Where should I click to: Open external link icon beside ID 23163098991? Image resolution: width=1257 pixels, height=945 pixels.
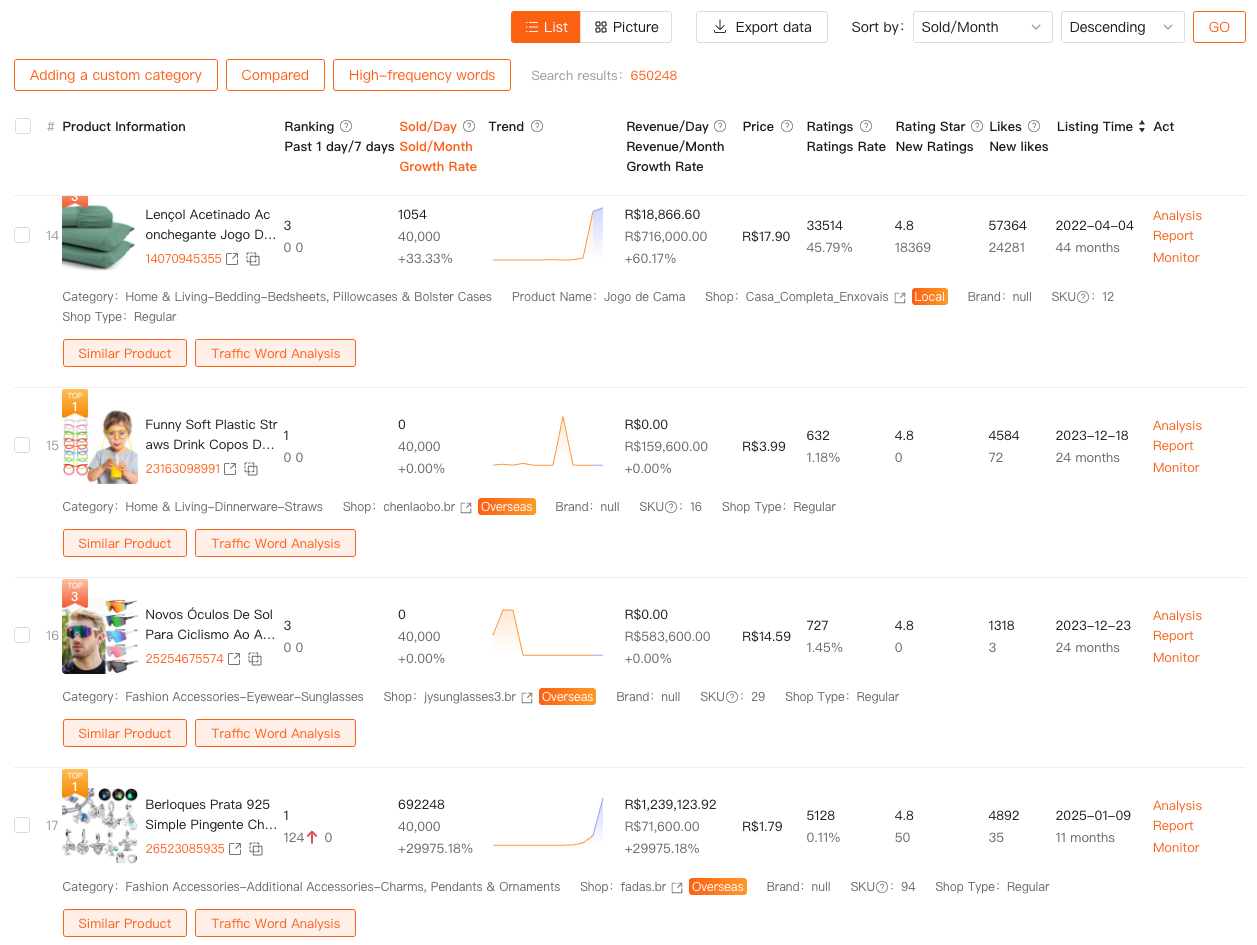(231, 469)
